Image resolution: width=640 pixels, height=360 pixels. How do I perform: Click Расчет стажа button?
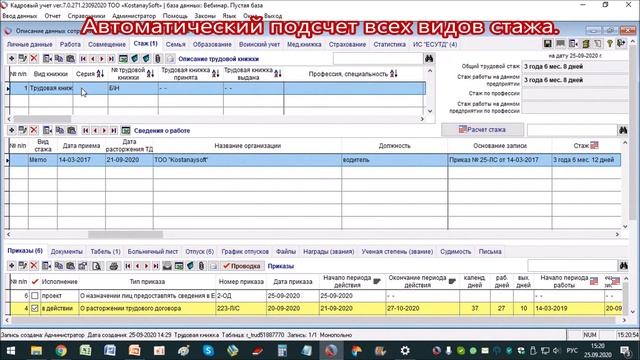coord(482,129)
